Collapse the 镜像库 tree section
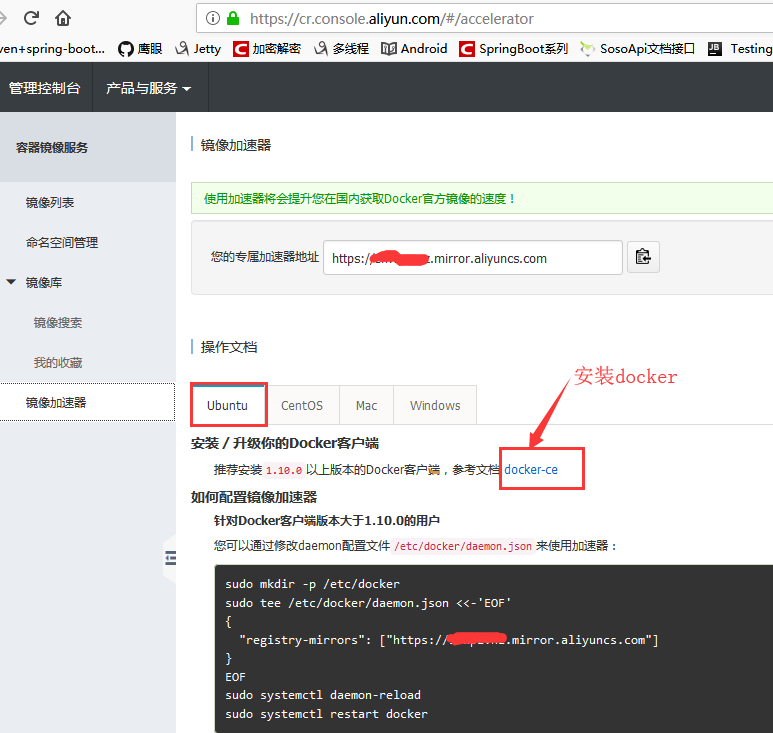 tap(11, 282)
